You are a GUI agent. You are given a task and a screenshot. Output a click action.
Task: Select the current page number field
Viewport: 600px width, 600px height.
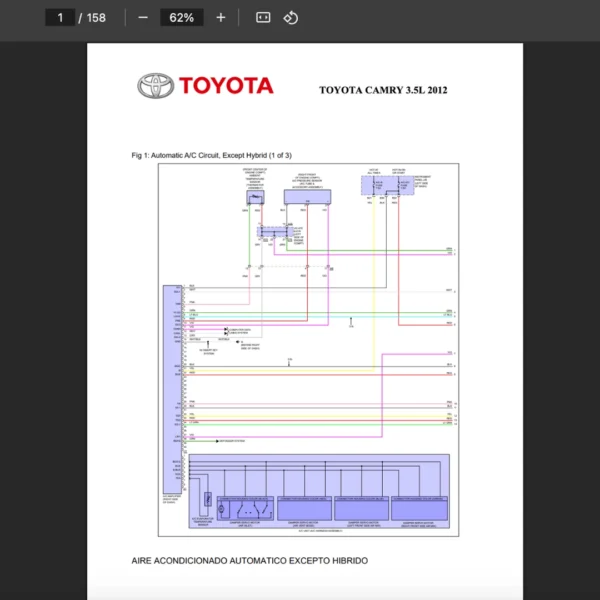(59, 18)
